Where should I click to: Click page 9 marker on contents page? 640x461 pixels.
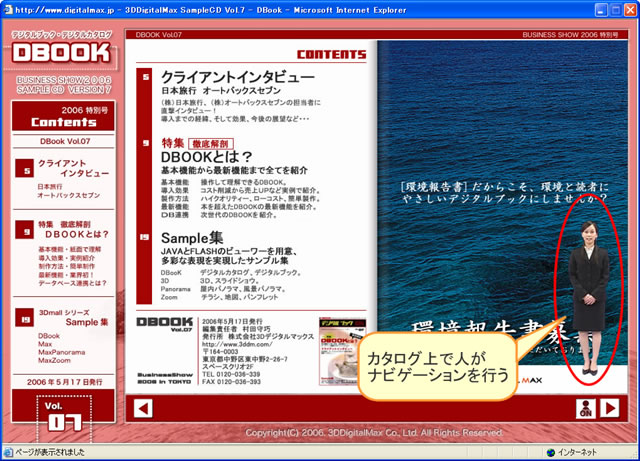coord(145,143)
